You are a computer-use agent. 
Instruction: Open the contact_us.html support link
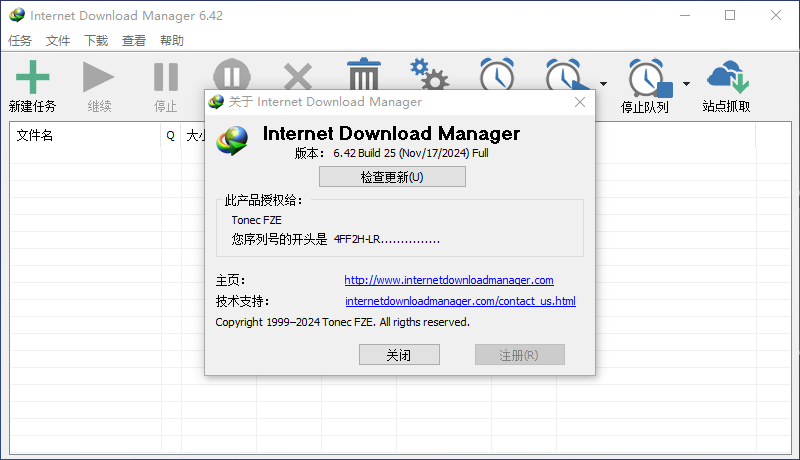click(x=460, y=301)
